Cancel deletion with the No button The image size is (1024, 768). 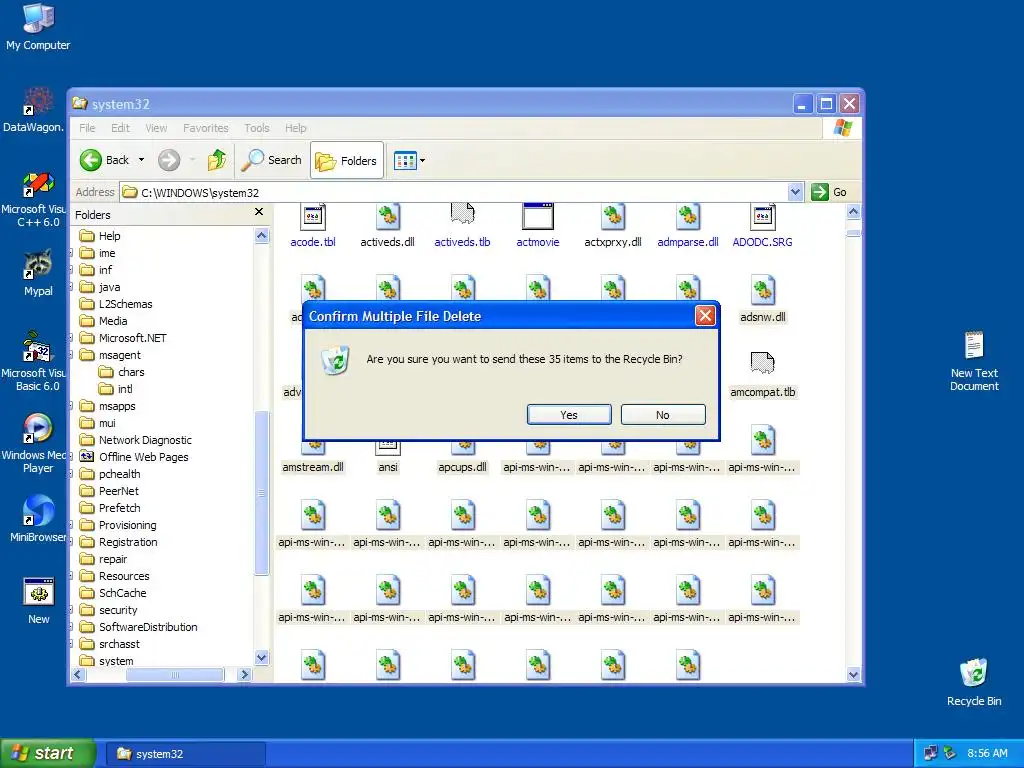coord(663,415)
